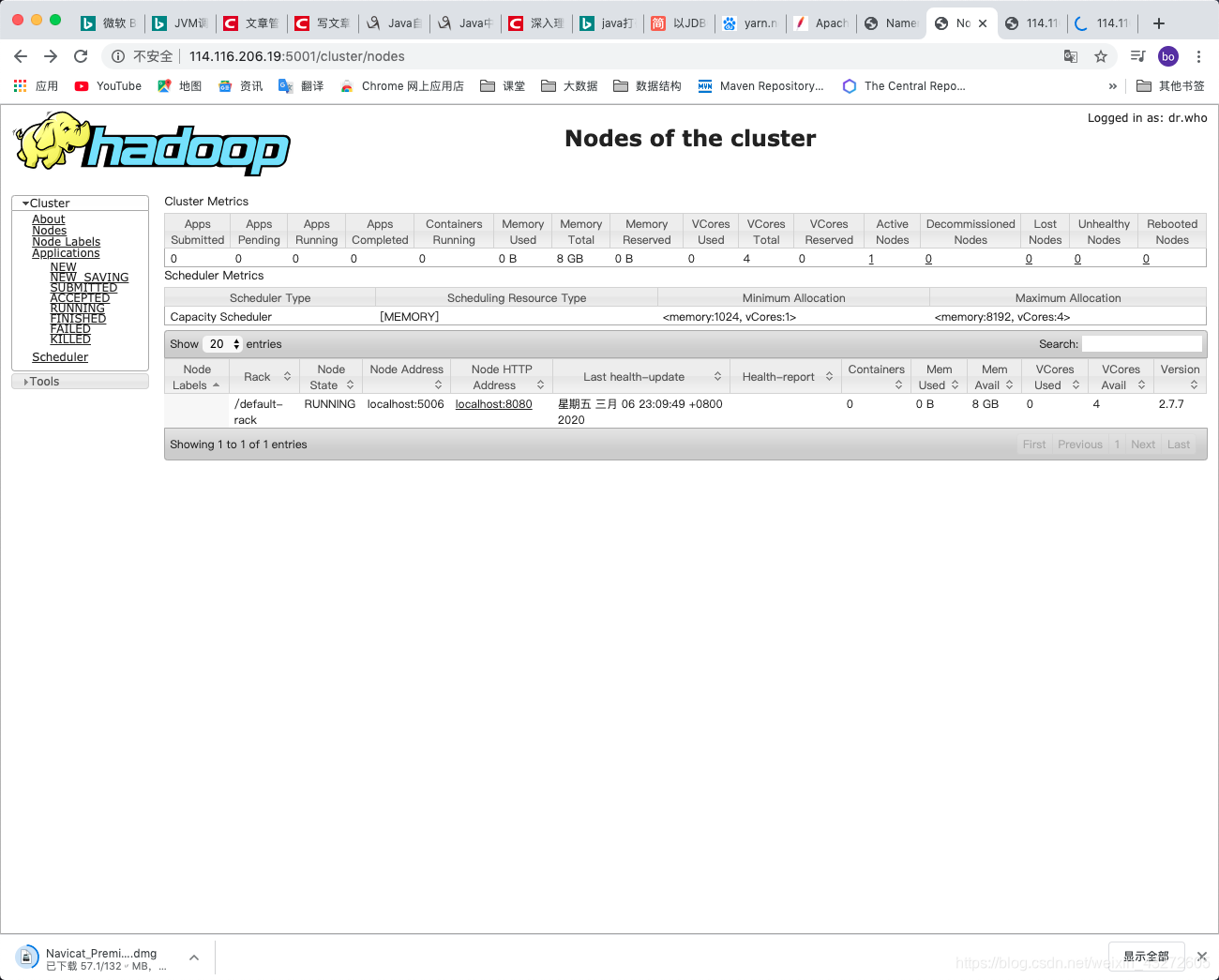The height and width of the screenshot is (980, 1219).
Task: Open FINISHED applications link
Action: (x=78, y=319)
